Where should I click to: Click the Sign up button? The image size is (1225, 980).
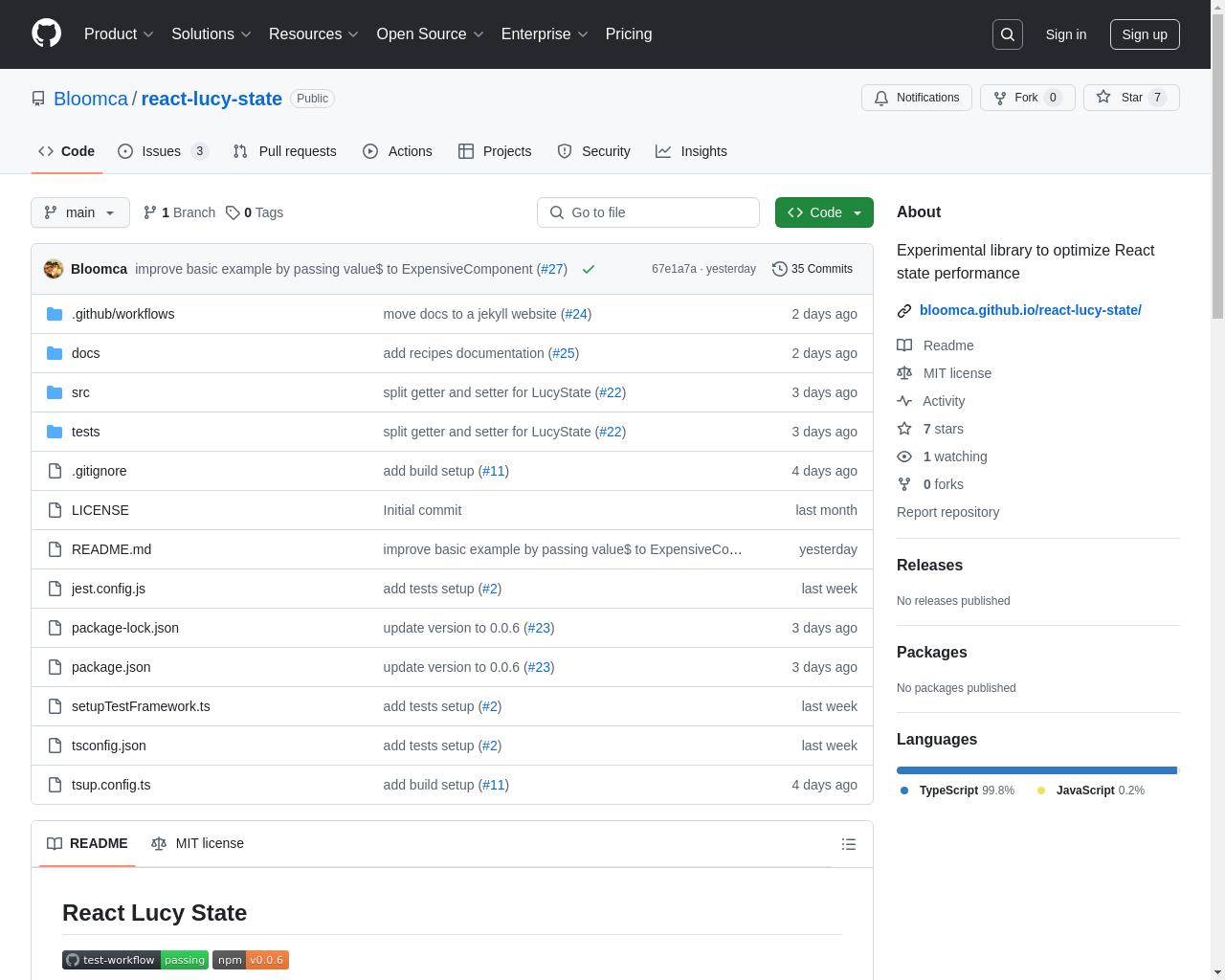point(1145,34)
